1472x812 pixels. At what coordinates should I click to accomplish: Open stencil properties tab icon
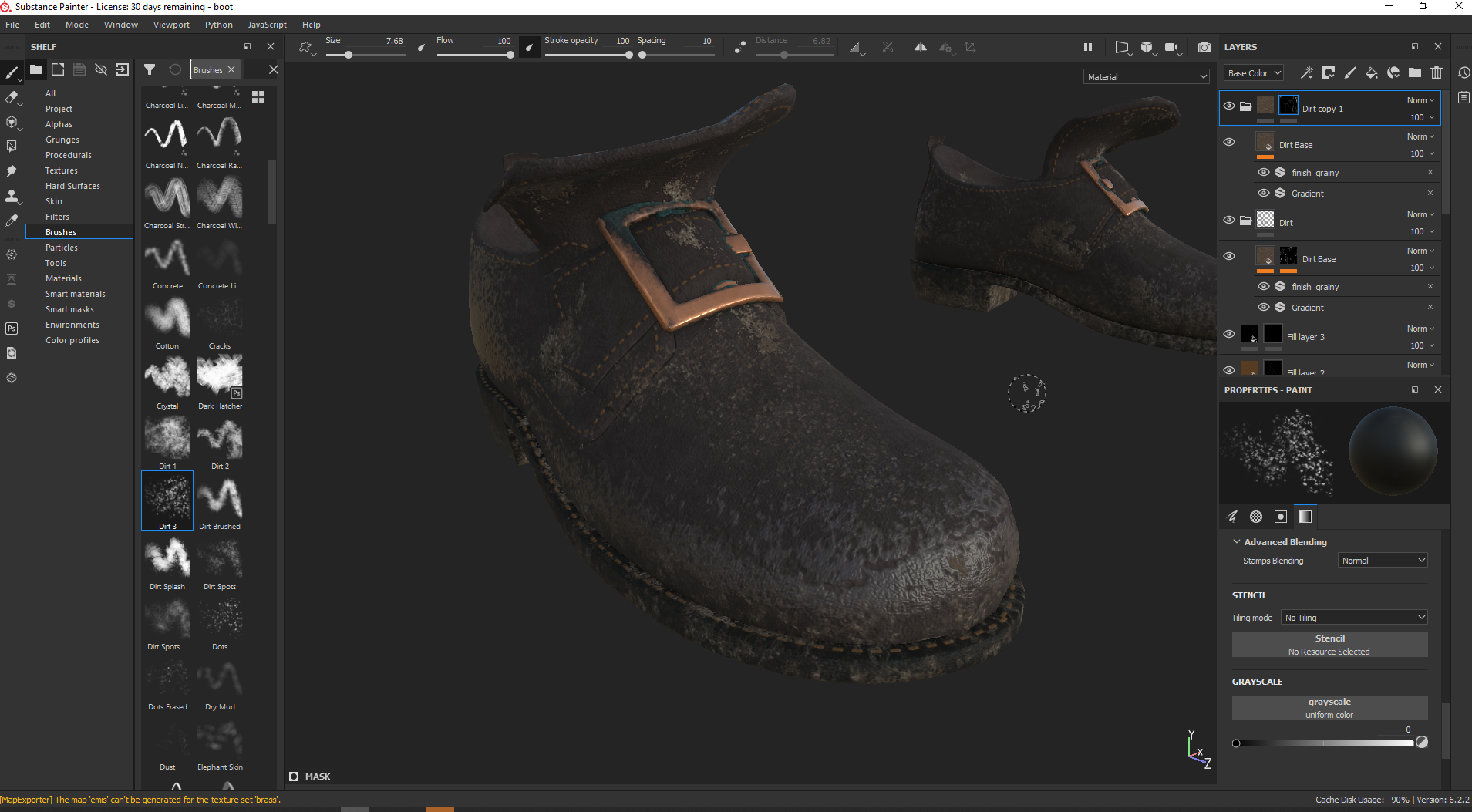pyautogui.click(x=1281, y=517)
